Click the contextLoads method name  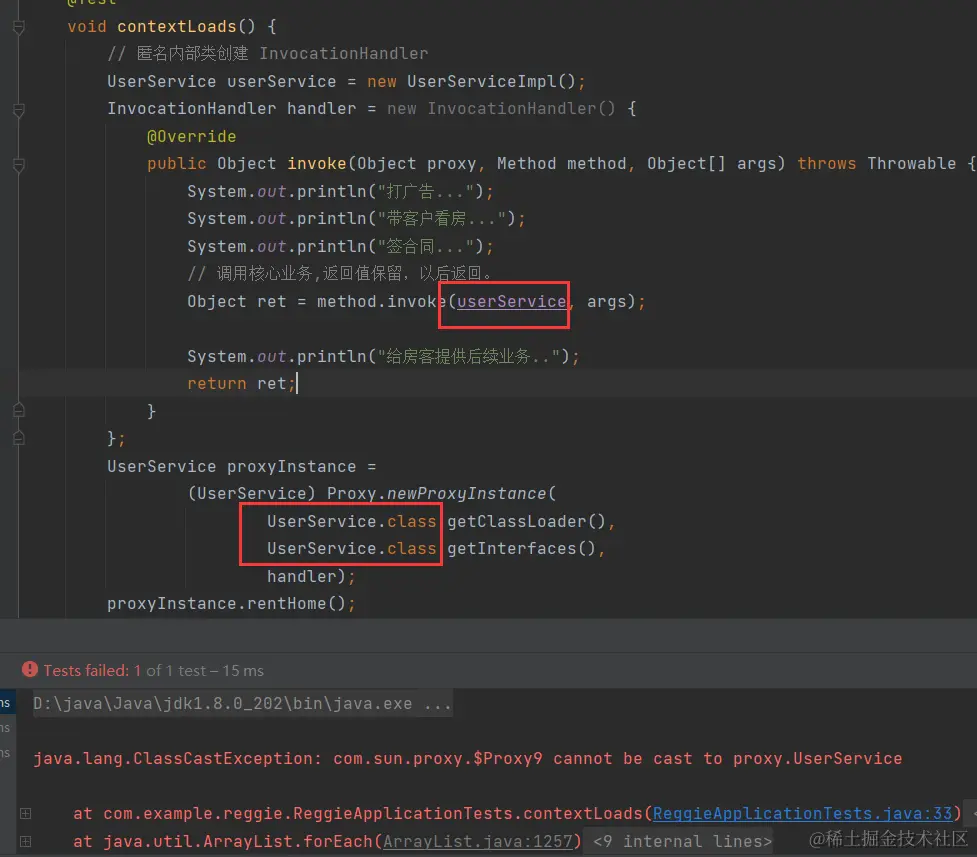pos(177,27)
